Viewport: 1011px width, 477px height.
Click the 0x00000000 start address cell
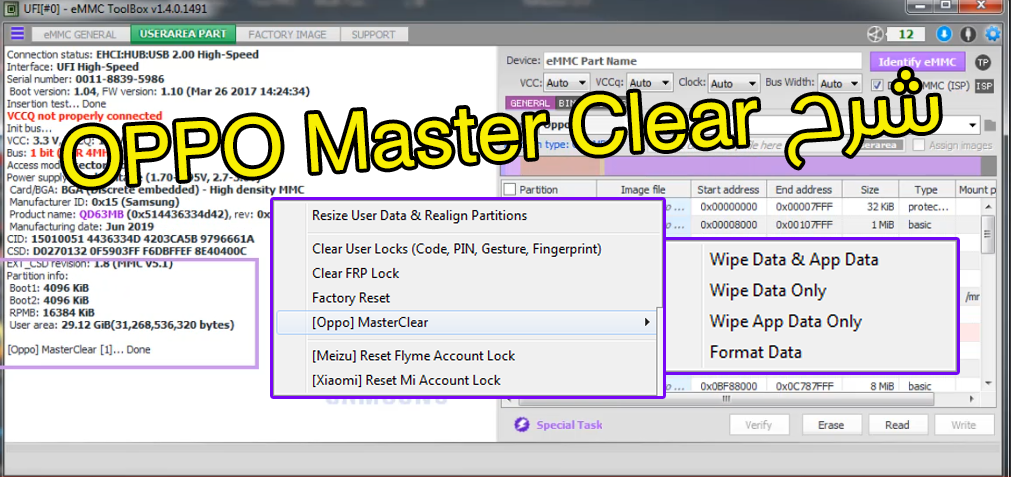(x=729, y=207)
